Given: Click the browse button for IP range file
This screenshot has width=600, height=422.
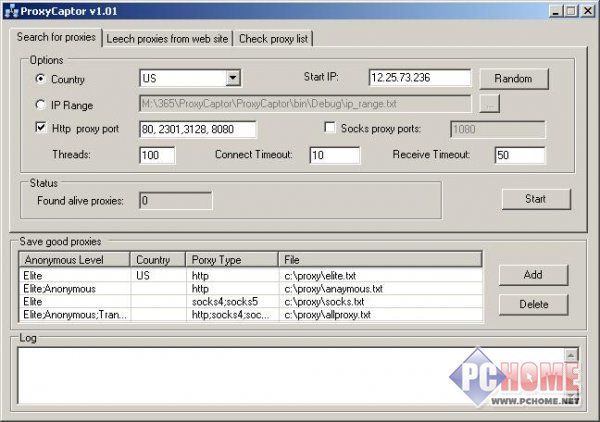Looking at the screenshot, I should [x=489, y=104].
